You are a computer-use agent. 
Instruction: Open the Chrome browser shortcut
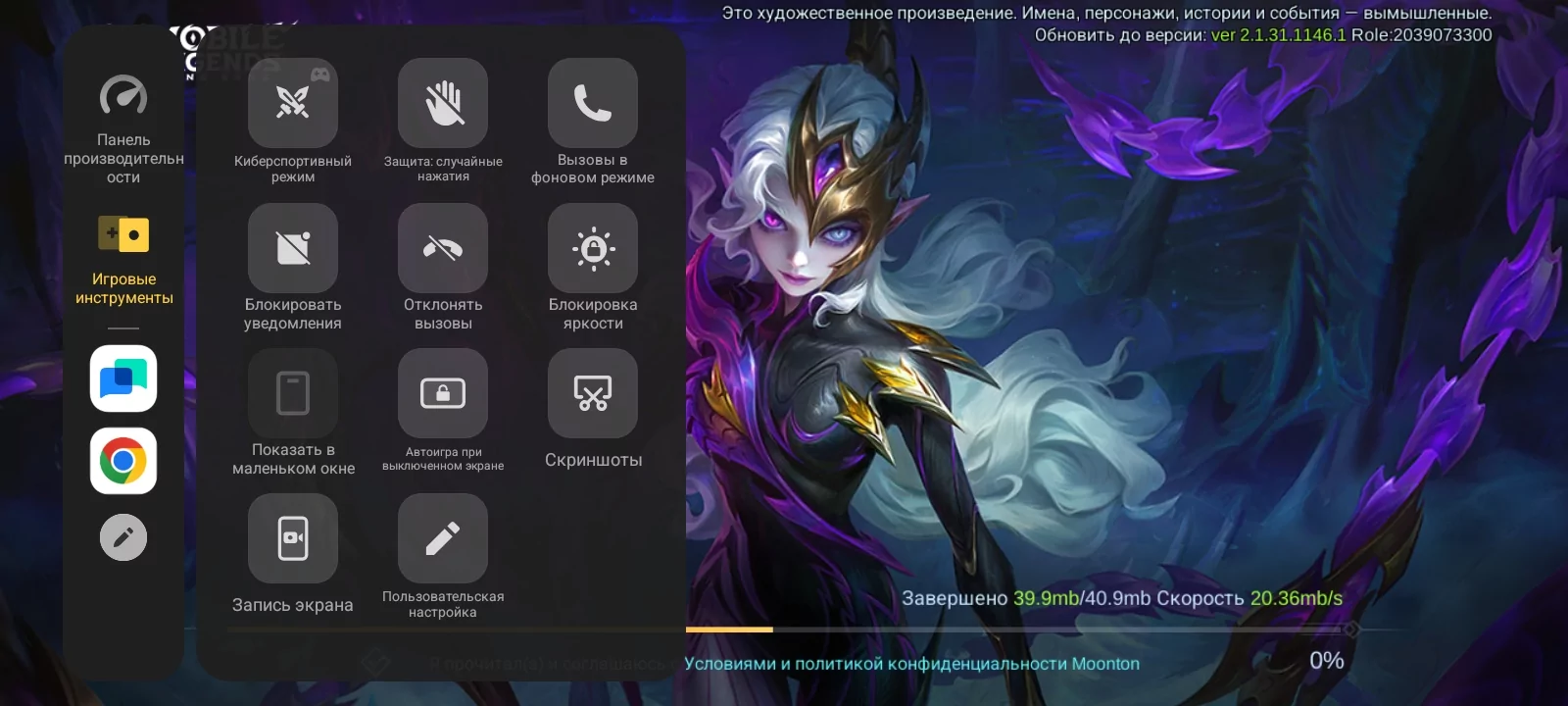(123, 461)
